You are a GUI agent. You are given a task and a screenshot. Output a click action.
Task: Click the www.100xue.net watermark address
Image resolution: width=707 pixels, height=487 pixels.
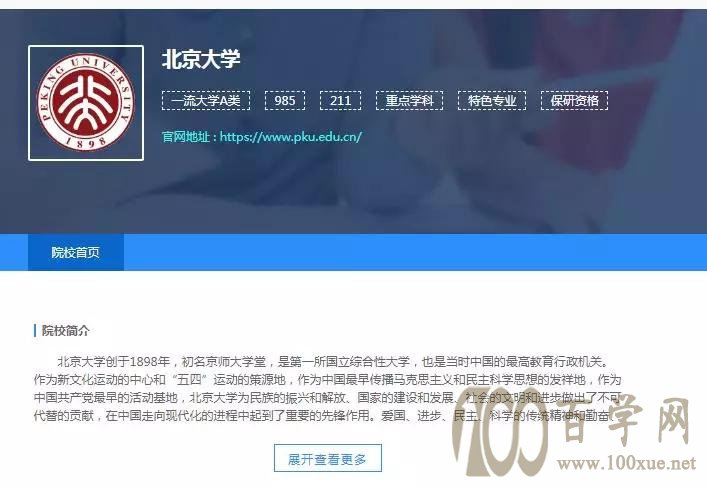[627, 463]
